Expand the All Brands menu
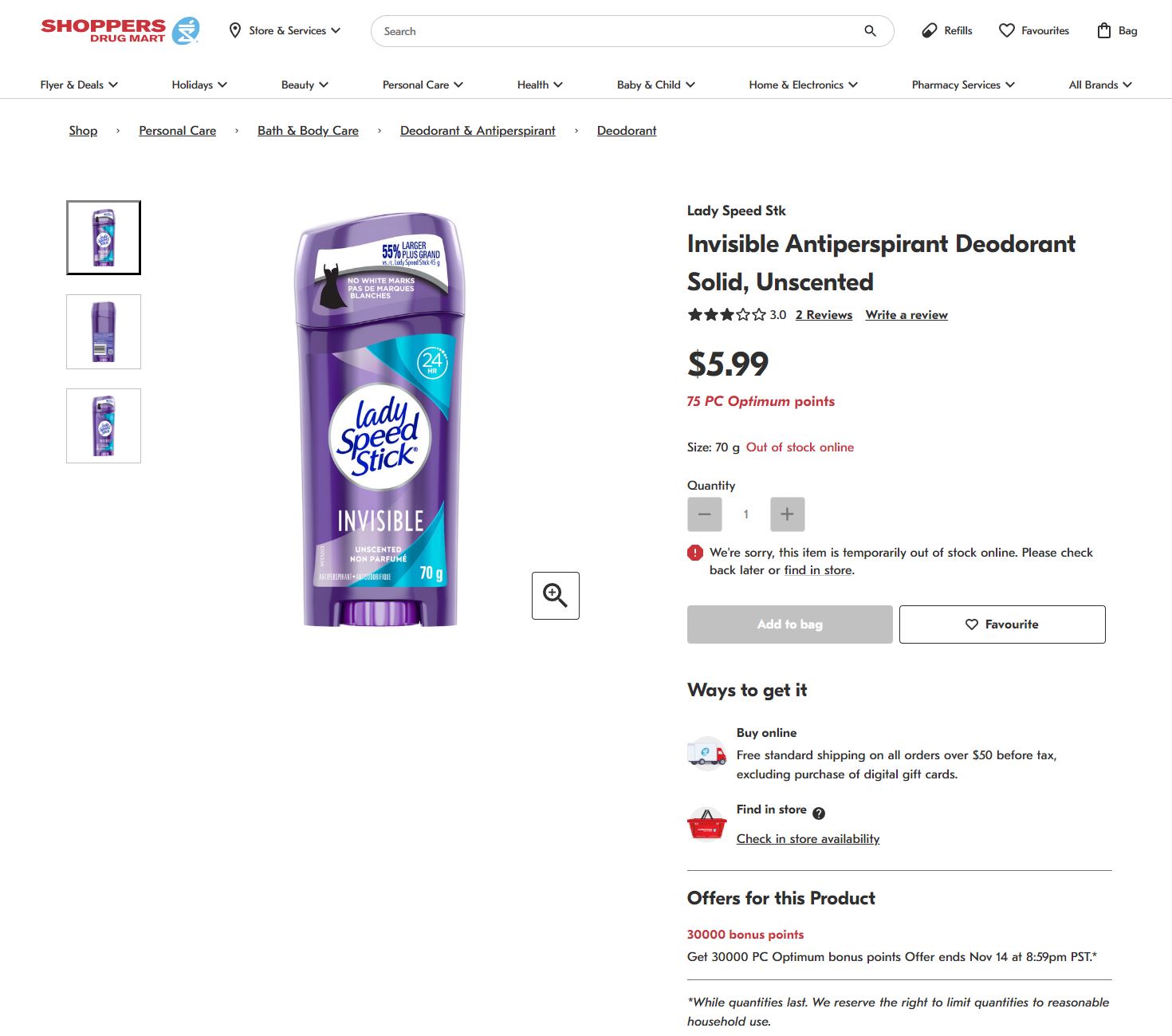The height and width of the screenshot is (1036, 1172). coord(1100,85)
